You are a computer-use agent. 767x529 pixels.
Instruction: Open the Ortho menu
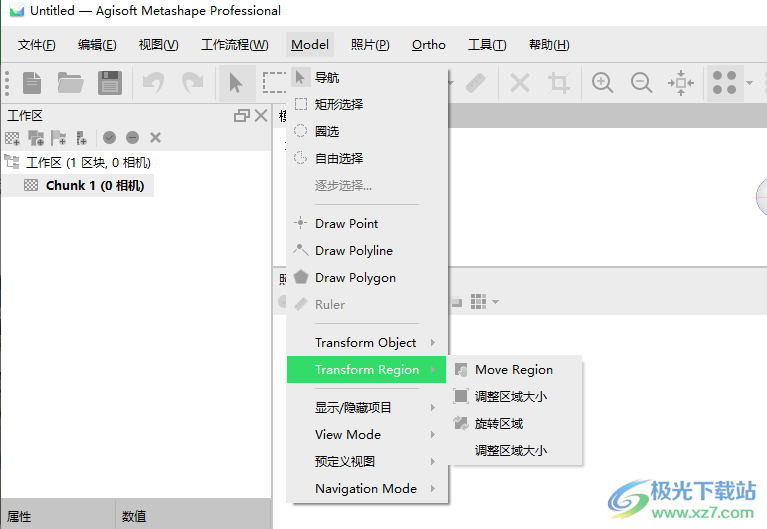(x=429, y=45)
